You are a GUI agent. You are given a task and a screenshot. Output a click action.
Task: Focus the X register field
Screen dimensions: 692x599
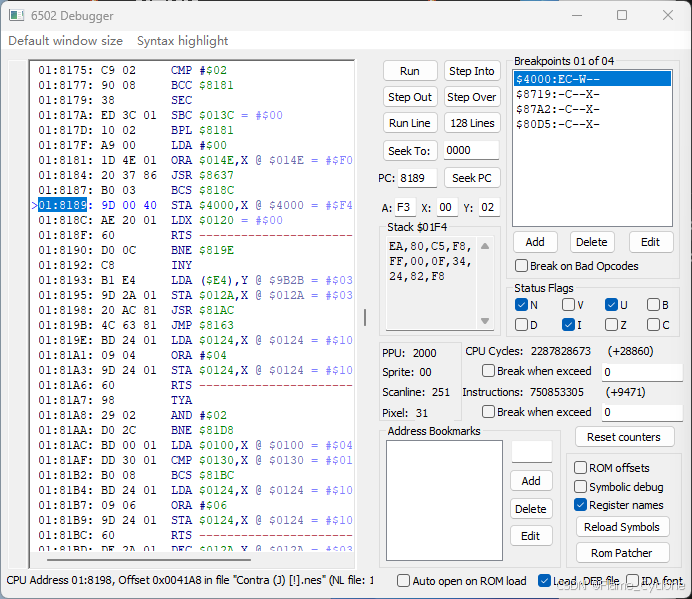click(x=446, y=207)
